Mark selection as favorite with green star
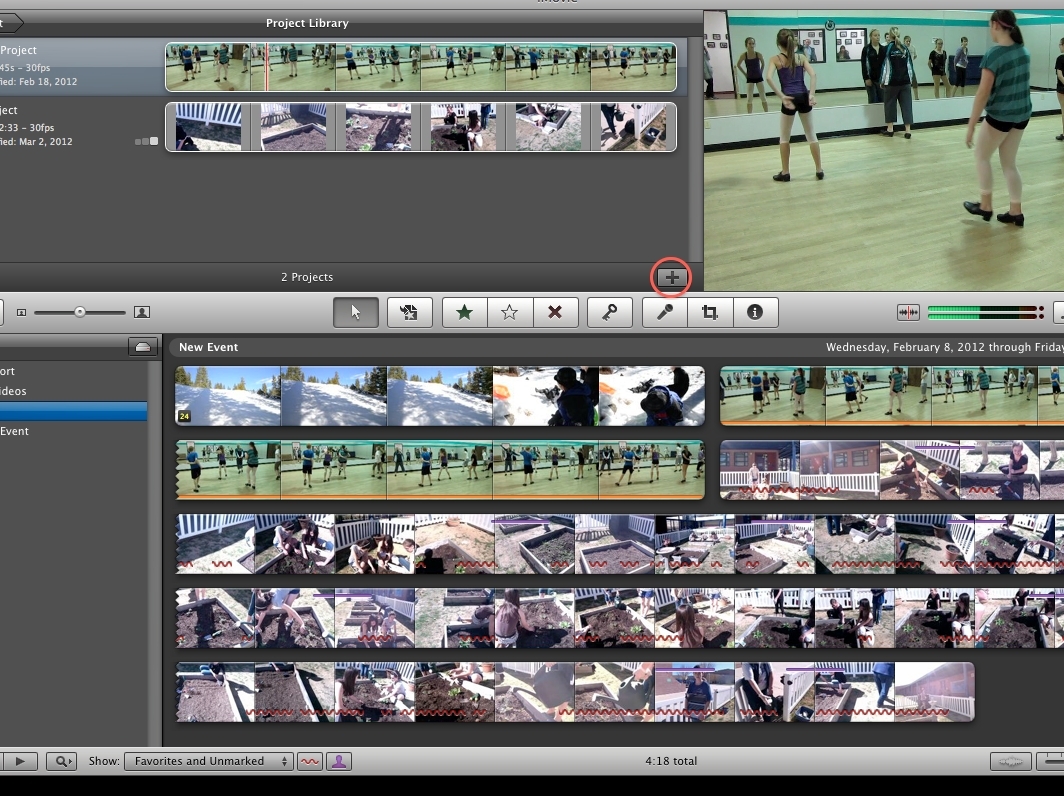This screenshot has width=1064, height=798. (464, 312)
